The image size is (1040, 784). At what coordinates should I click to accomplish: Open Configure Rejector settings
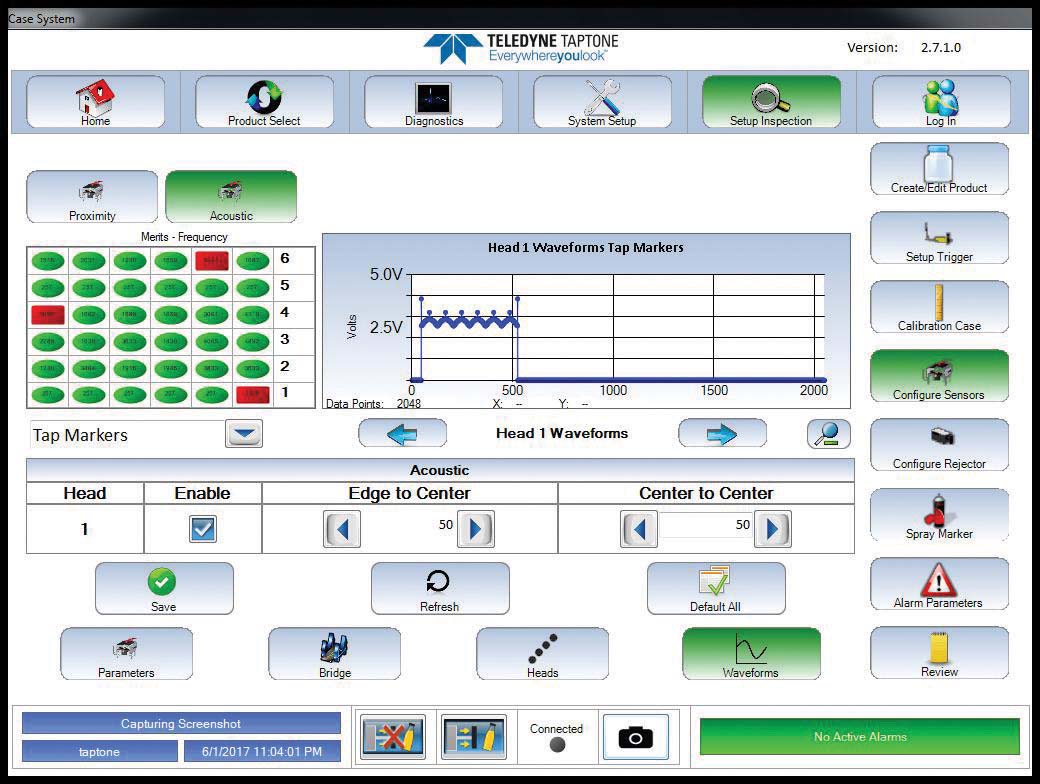pyautogui.click(x=939, y=446)
